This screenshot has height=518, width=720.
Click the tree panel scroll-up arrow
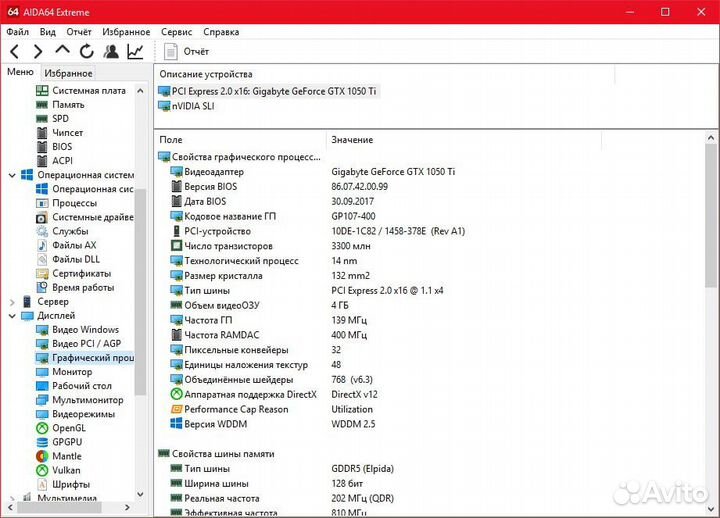point(141,91)
